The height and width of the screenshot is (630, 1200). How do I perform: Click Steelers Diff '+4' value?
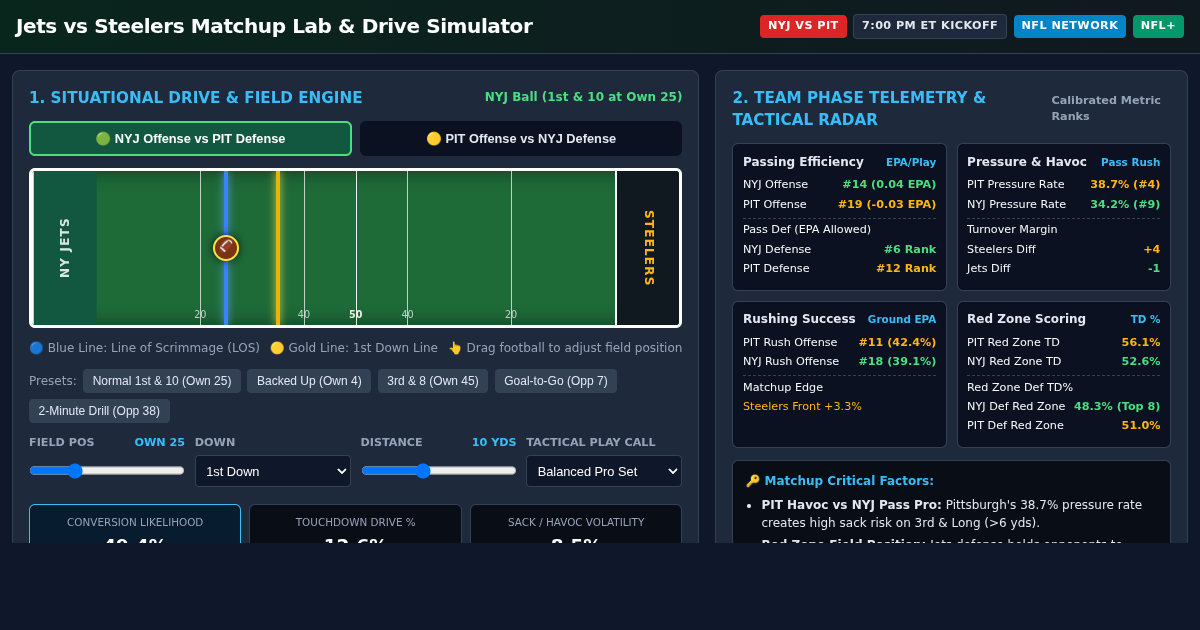point(1152,250)
